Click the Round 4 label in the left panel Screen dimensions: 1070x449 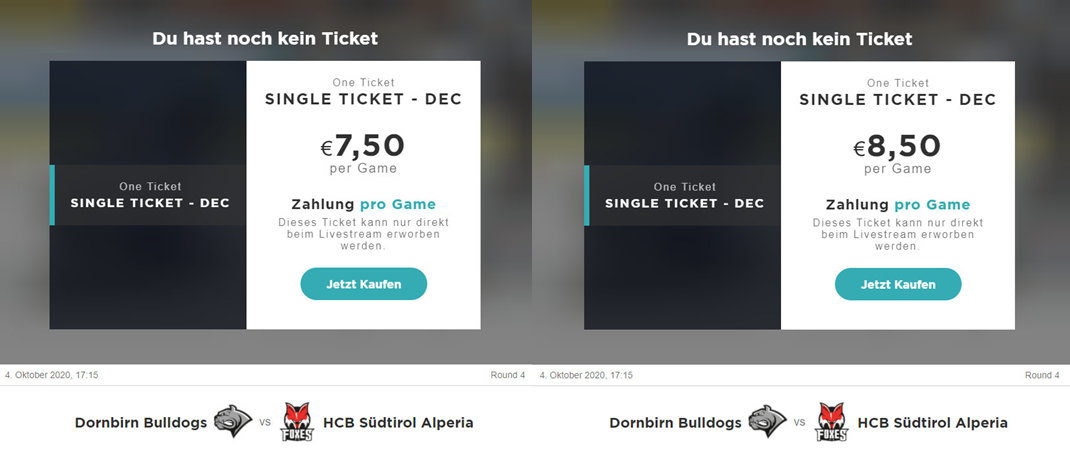click(507, 376)
